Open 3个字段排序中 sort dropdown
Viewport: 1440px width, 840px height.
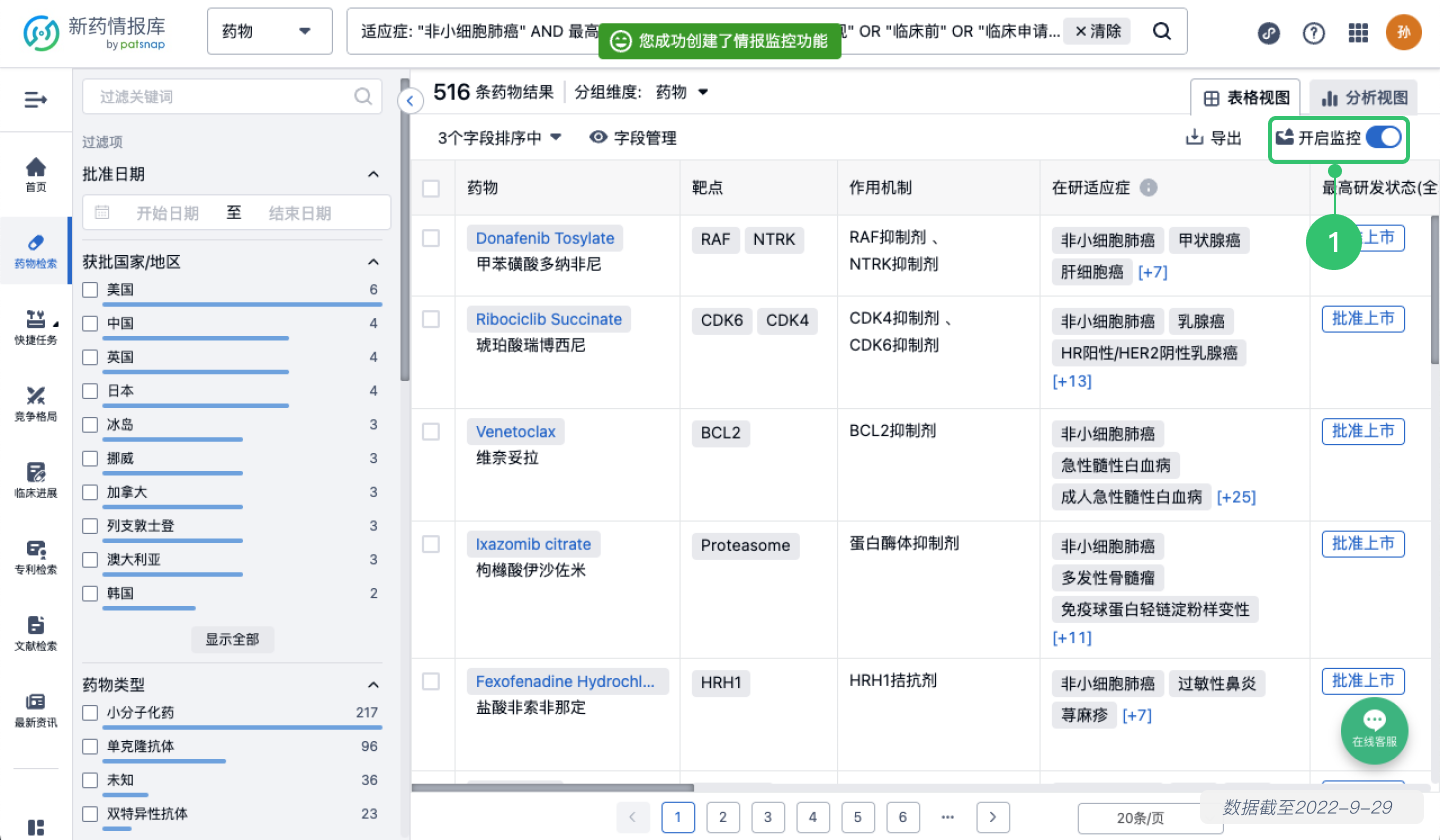[500, 138]
